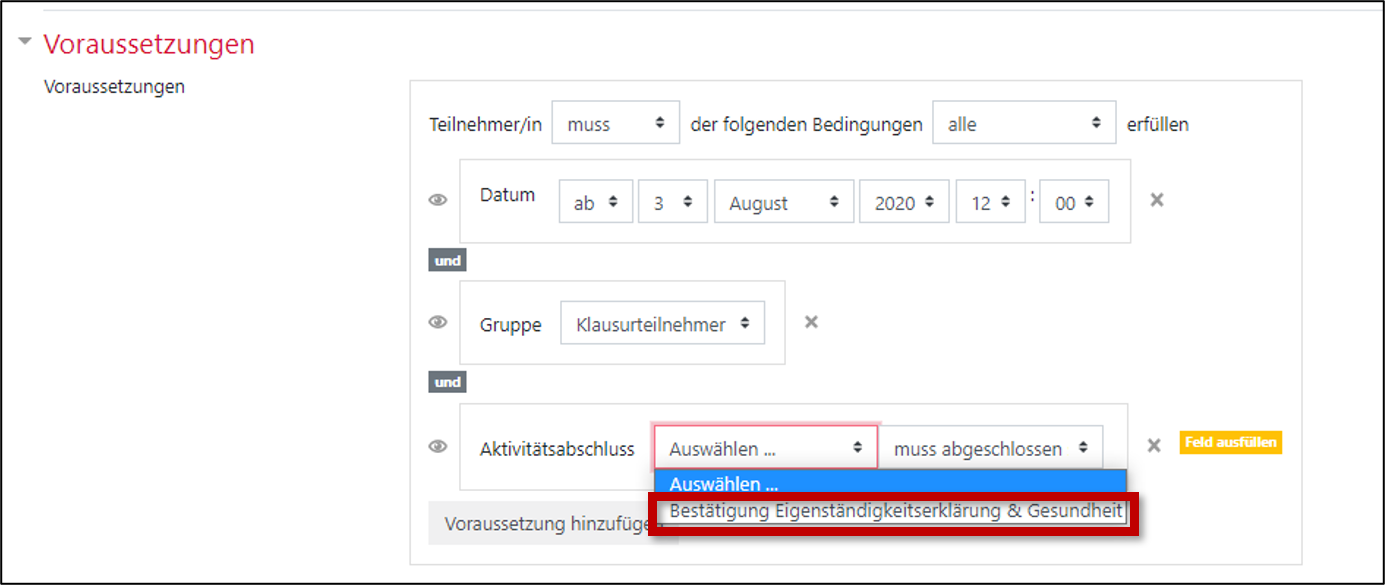The image size is (1385, 585).
Task: Open the 'alle' conditions dropdown
Action: [1024, 122]
